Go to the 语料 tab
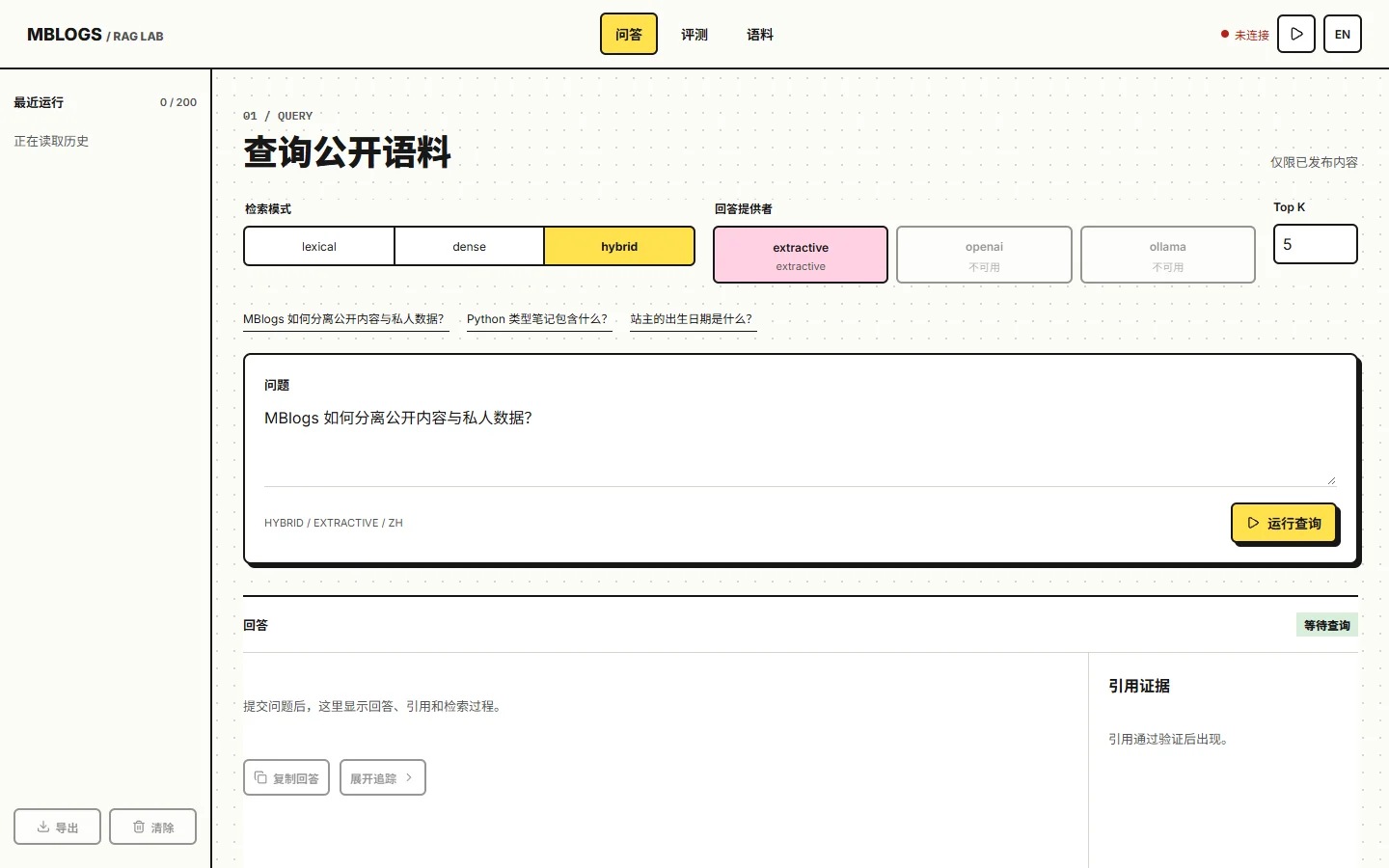The width and height of the screenshot is (1389, 868). click(x=760, y=34)
